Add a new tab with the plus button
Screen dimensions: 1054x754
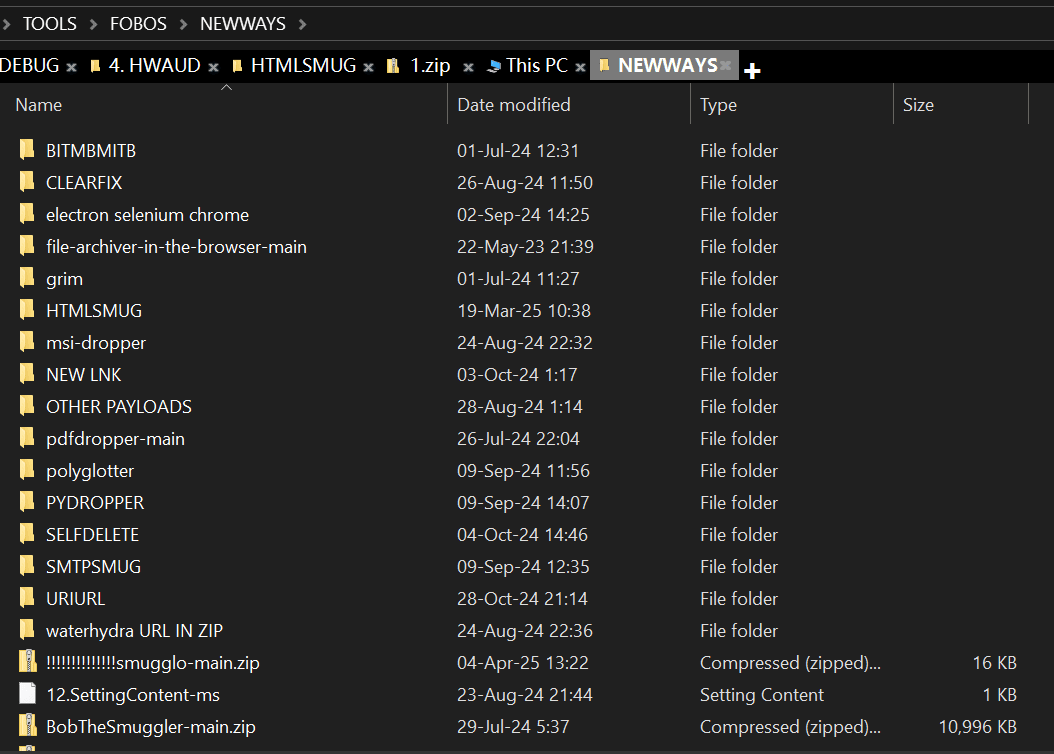tap(752, 70)
